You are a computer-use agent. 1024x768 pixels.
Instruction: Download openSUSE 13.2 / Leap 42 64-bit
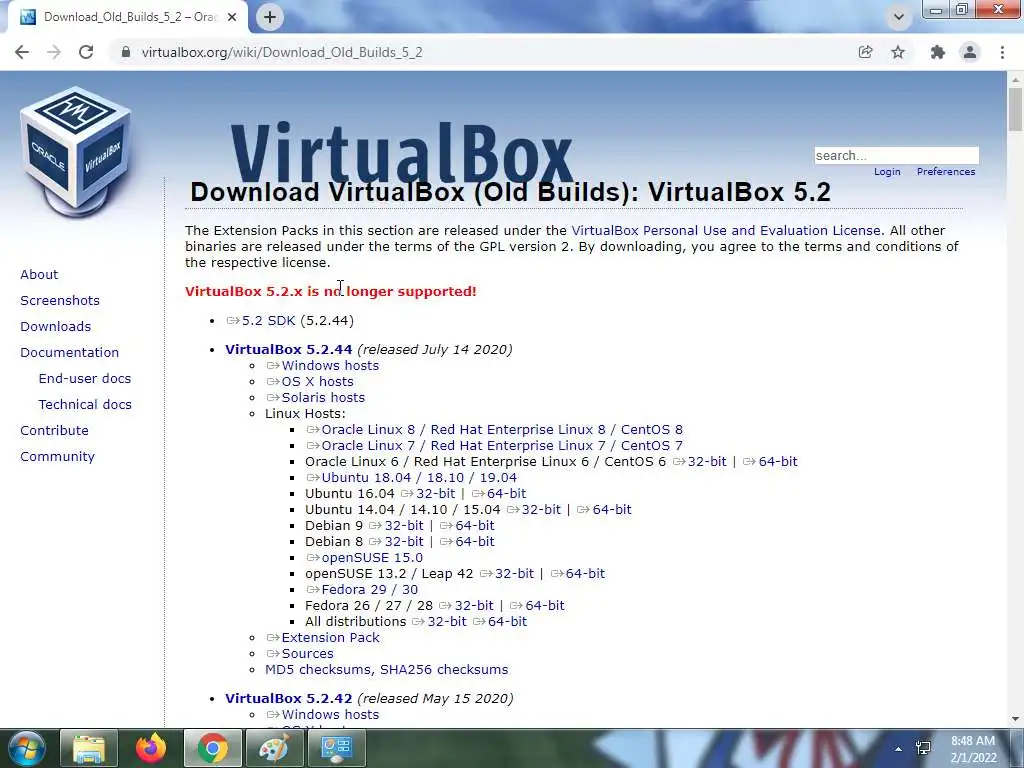(x=578, y=573)
